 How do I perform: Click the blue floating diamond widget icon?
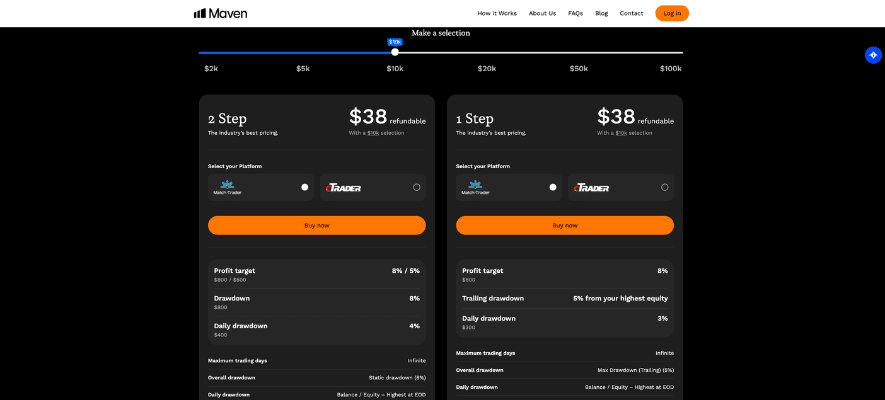(x=873, y=55)
